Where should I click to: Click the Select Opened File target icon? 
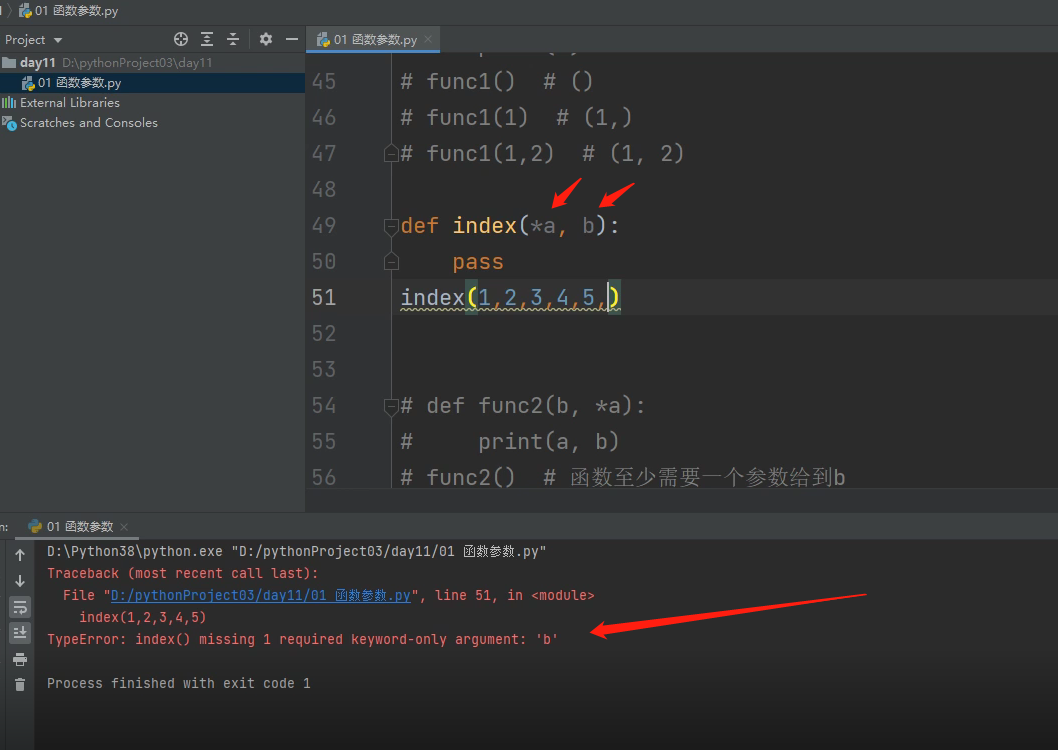(x=181, y=39)
